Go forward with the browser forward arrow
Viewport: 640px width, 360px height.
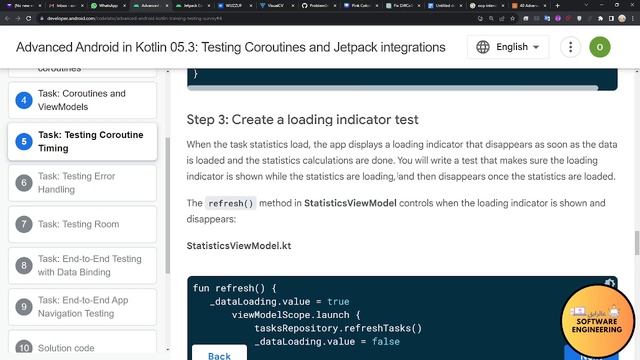(18, 18)
